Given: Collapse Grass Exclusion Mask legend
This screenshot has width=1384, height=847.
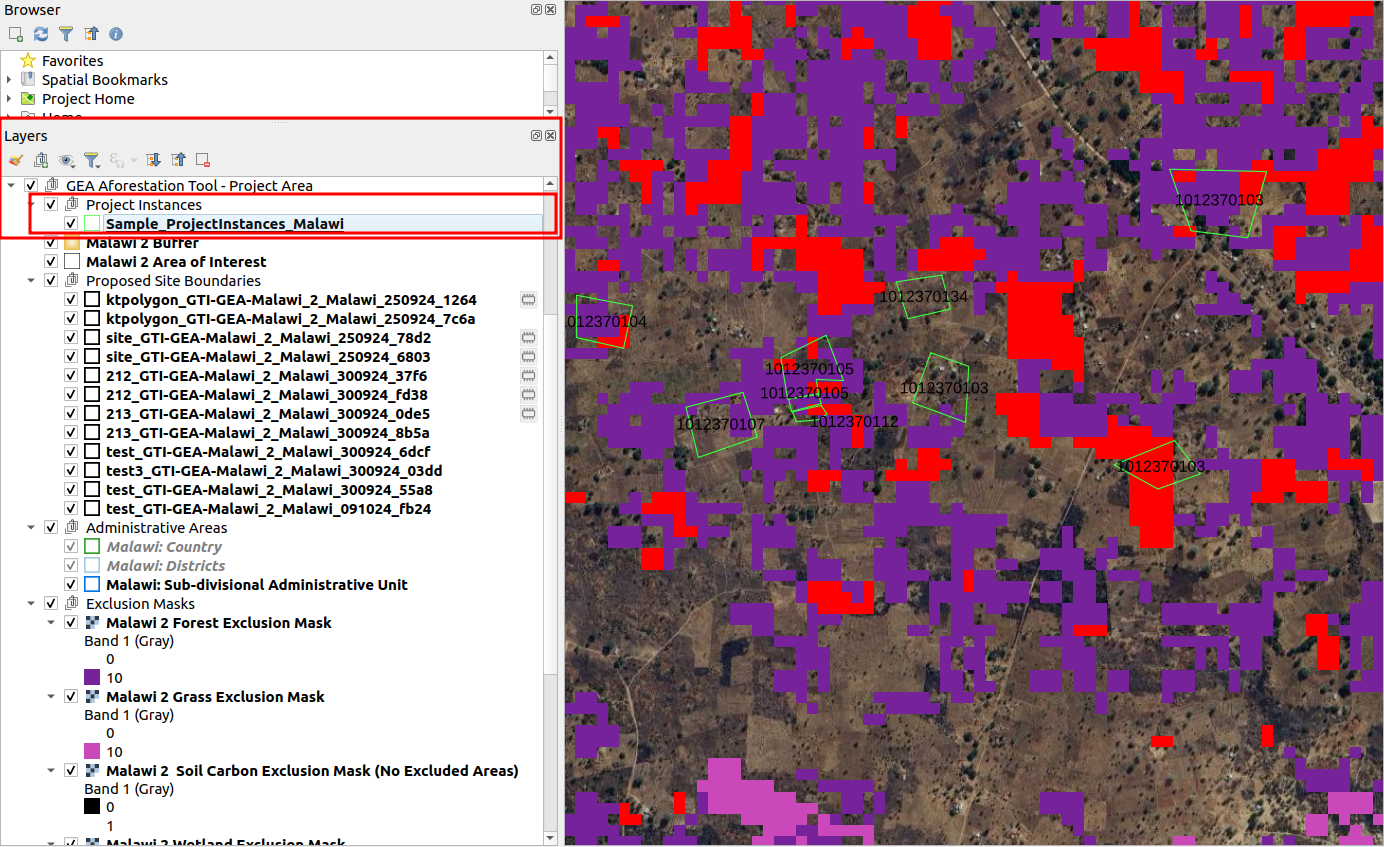Looking at the screenshot, I should pos(51,697).
